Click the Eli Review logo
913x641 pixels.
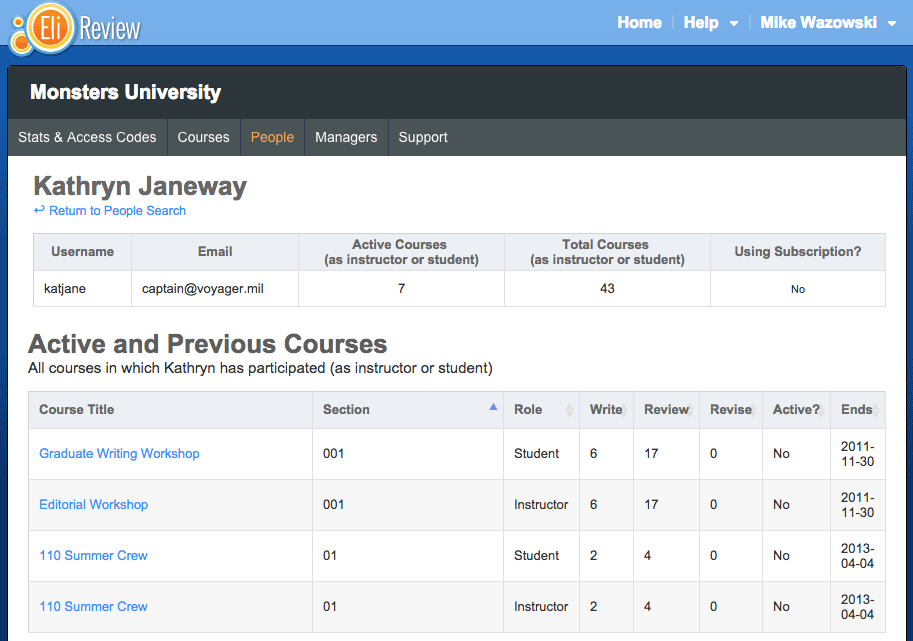[x=76, y=29]
